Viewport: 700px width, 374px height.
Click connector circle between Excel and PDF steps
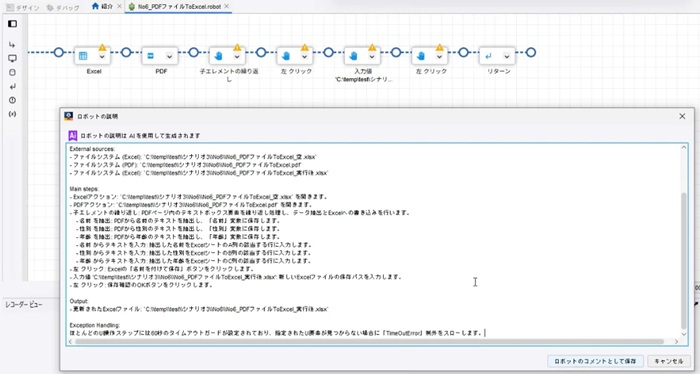point(126,53)
